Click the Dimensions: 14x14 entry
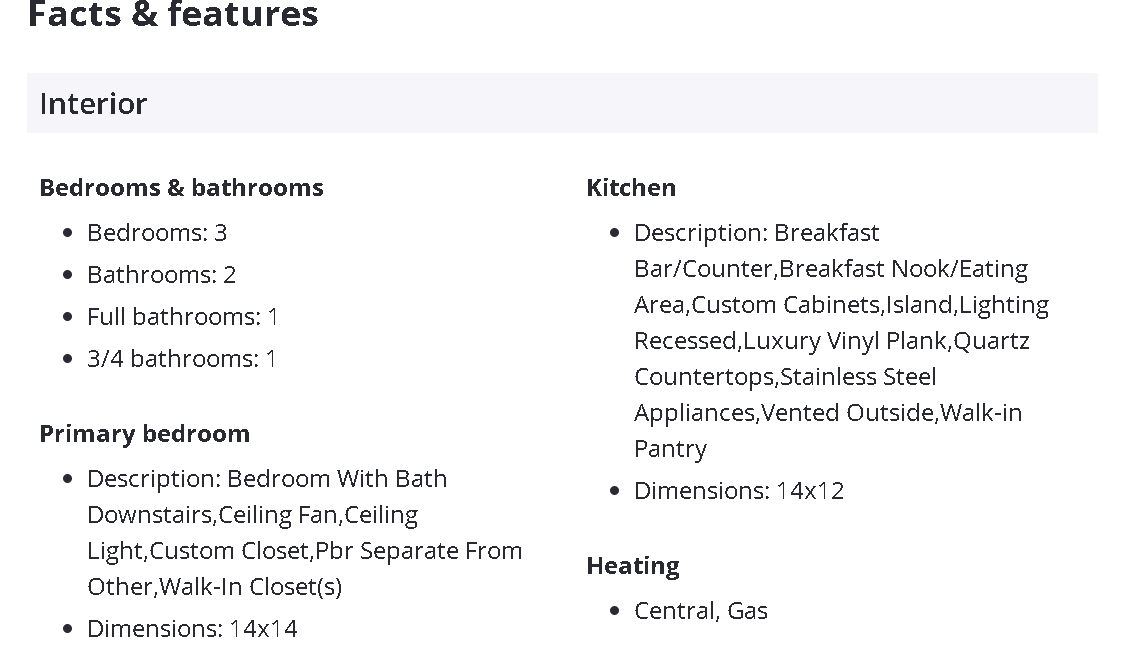This screenshot has height=661, width=1140. (193, 629)
